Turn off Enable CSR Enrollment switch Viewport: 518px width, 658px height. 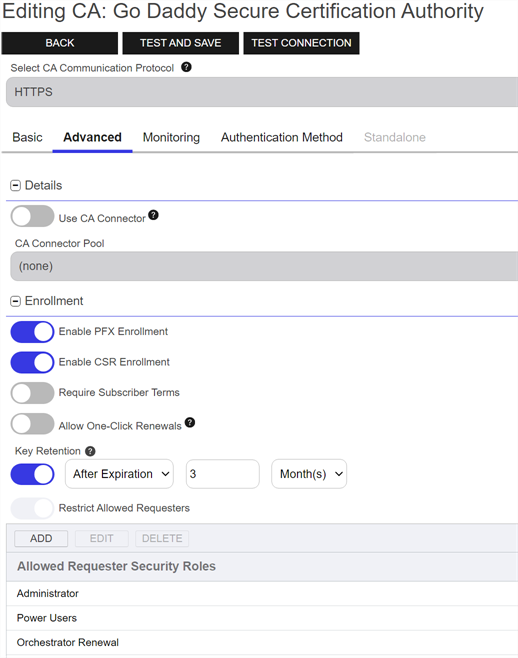pos(32,362)
